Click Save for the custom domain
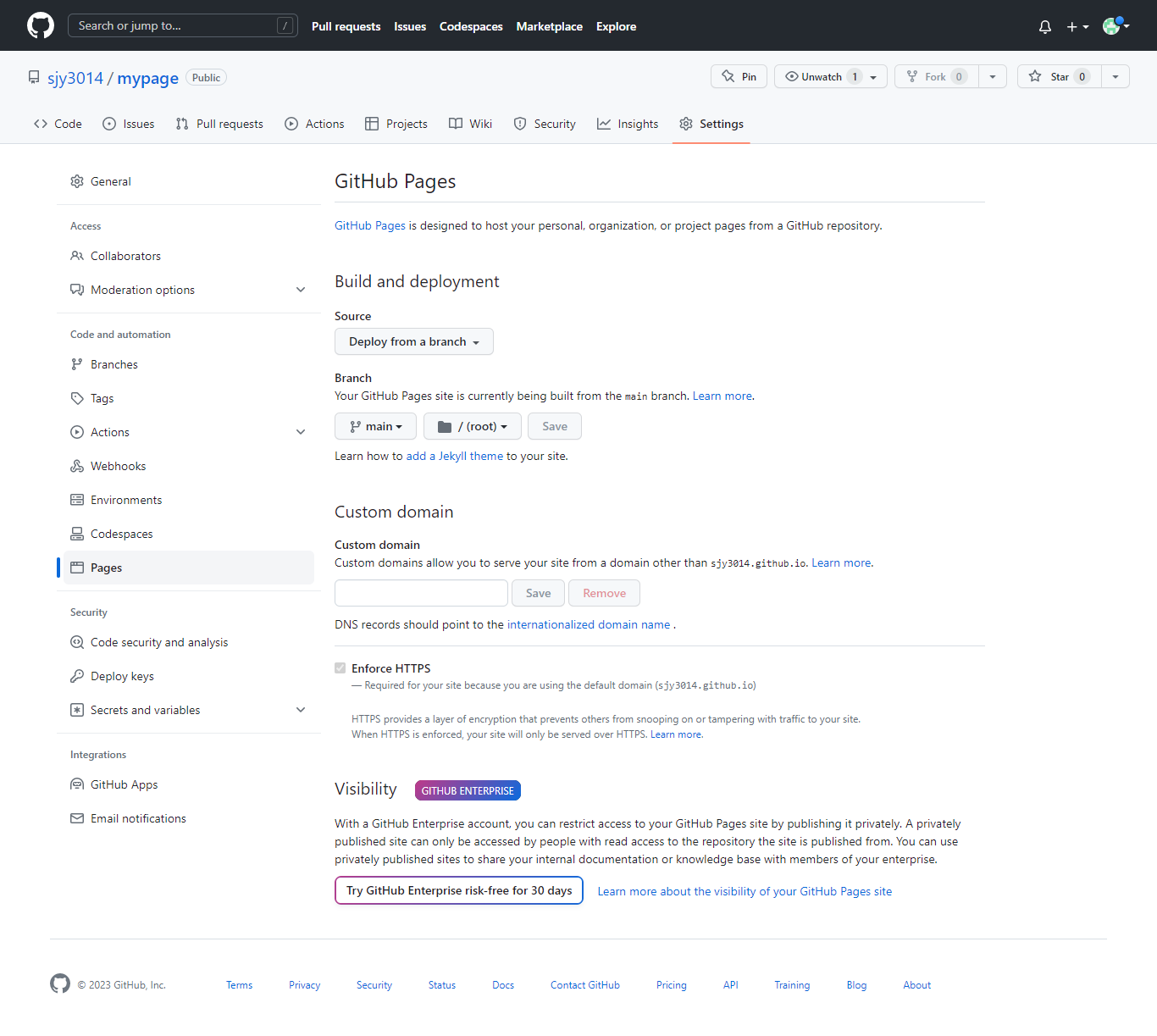1157x1036 pixels. tap(539, 593)
